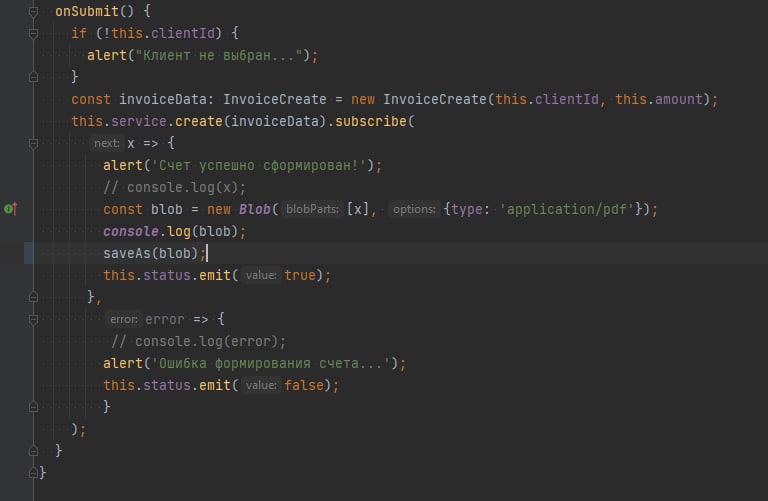The width and height of the screenshot is (768, 501).
Task: Click the fold end marker closing the error callback
Action: [x=33, y=406]
